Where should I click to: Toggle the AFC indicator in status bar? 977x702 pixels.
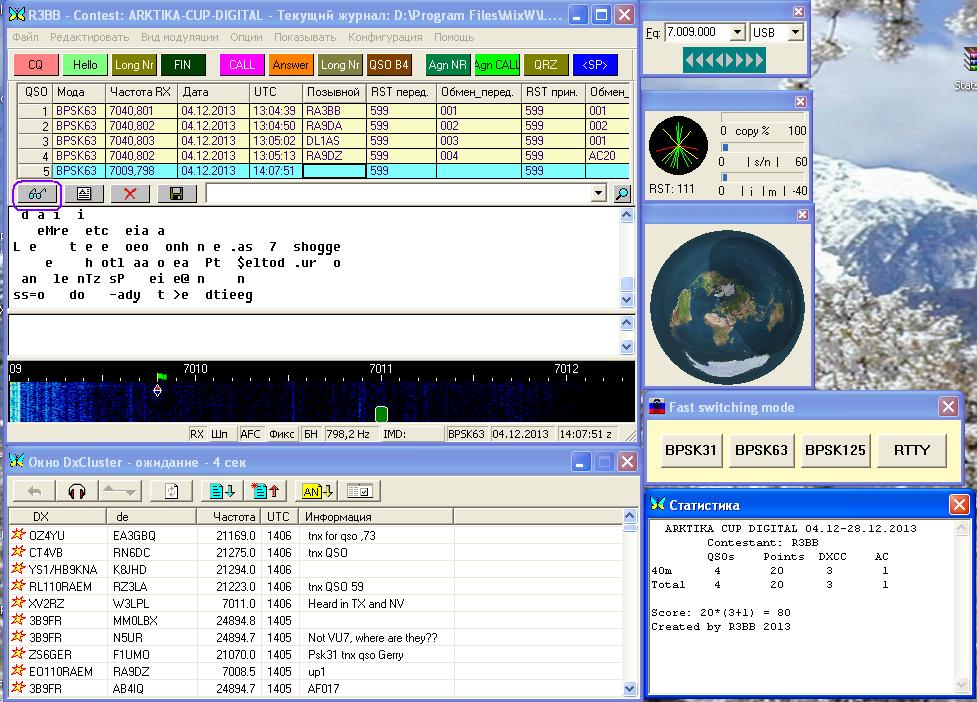251,434
